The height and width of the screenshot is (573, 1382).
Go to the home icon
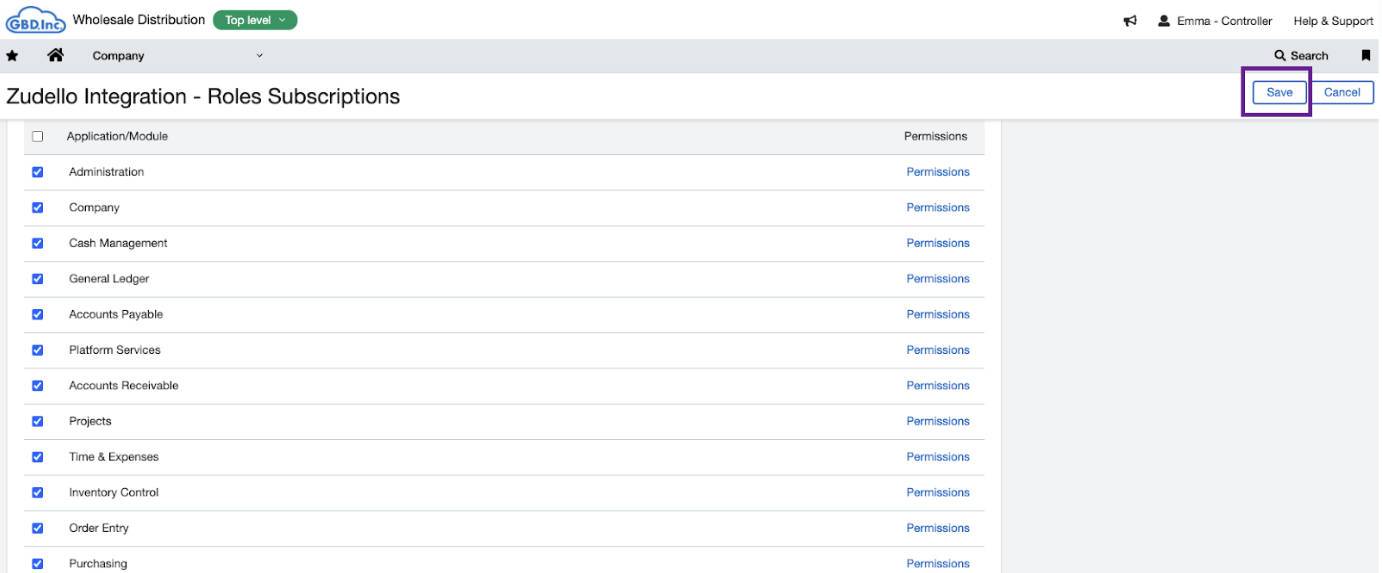(x=55, y=56)
